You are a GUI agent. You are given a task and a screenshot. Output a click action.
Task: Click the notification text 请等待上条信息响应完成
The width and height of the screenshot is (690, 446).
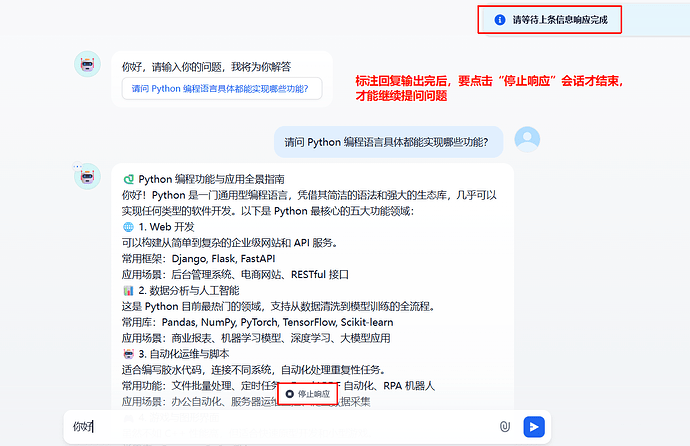tap(560, 20)
